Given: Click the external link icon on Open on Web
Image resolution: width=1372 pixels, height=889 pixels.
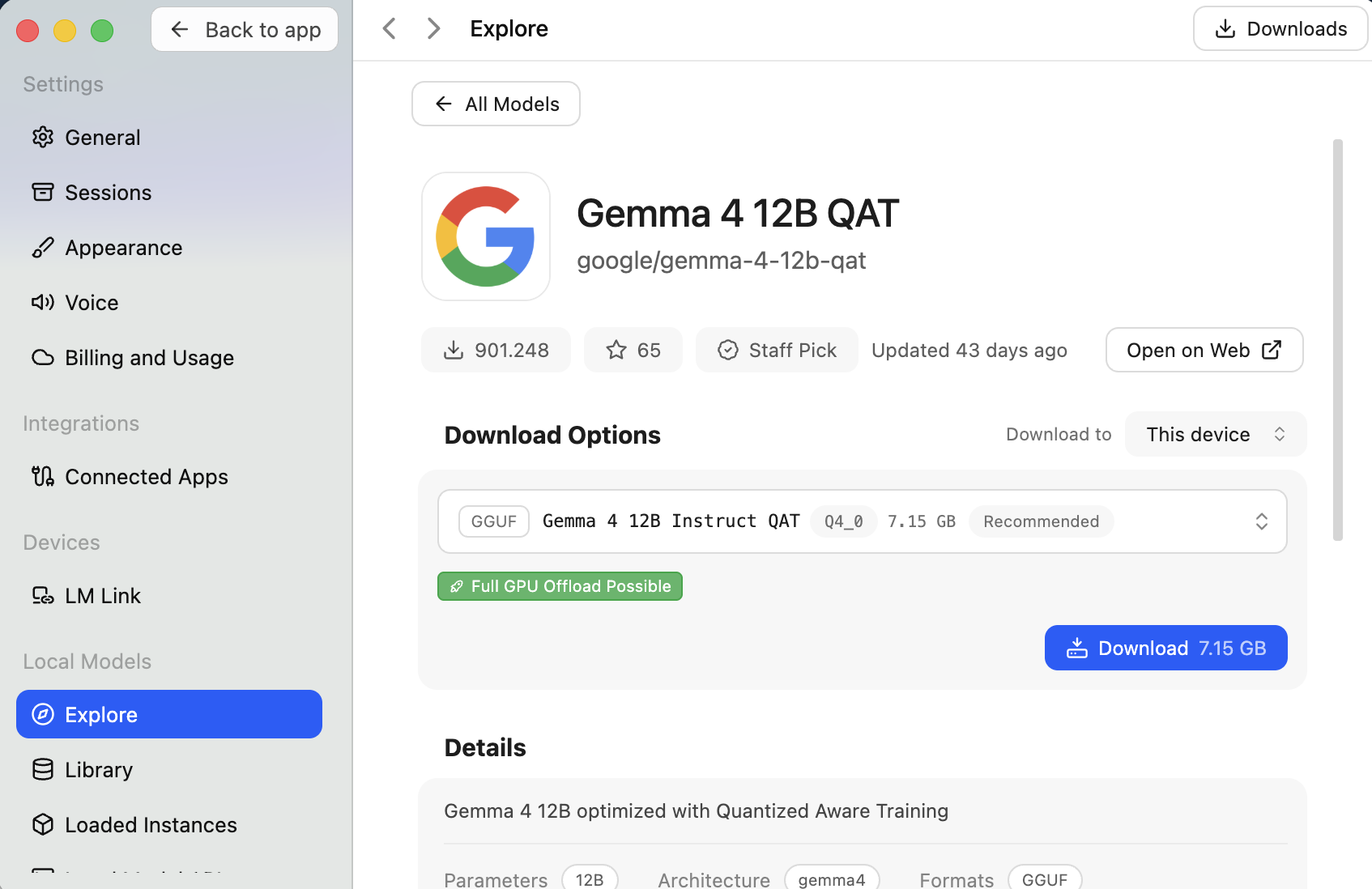Looking at the screenshot, I should pos(1272,350).
